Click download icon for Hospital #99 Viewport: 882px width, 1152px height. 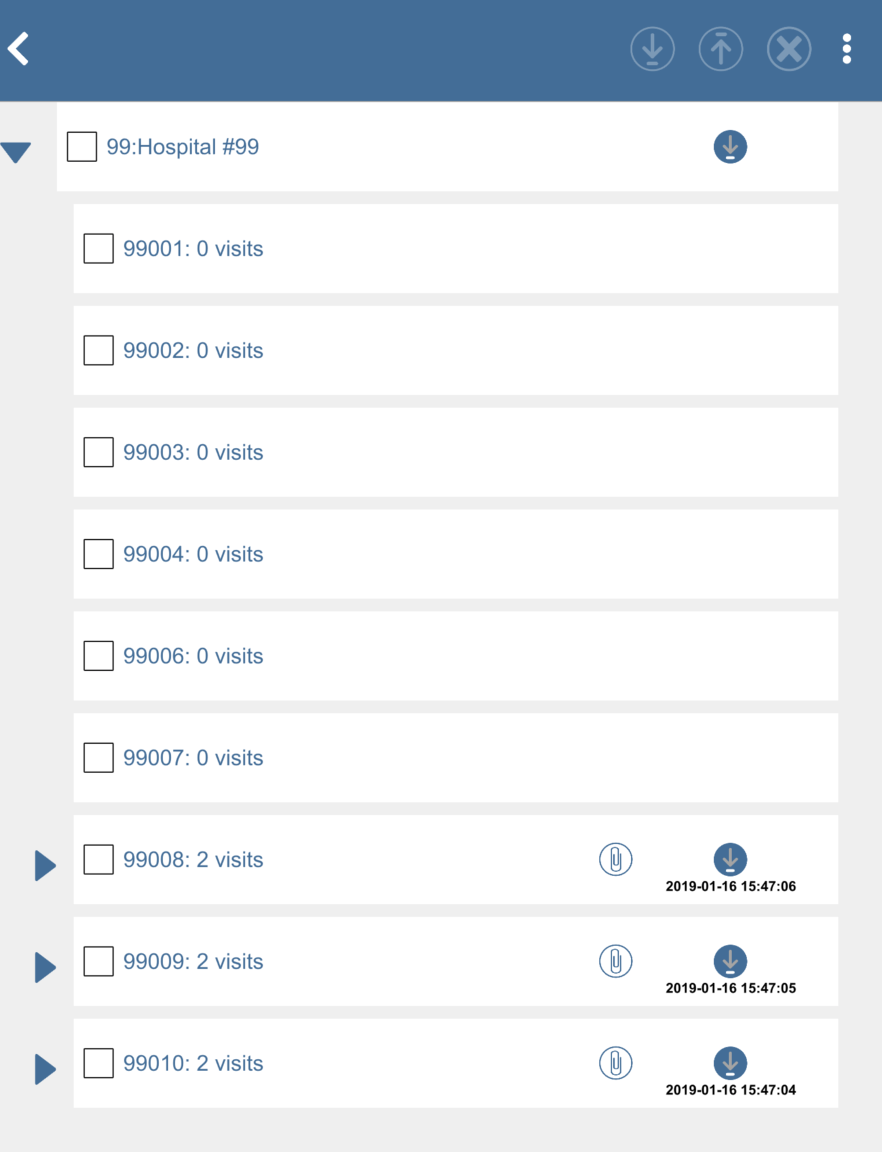[730, 147]
